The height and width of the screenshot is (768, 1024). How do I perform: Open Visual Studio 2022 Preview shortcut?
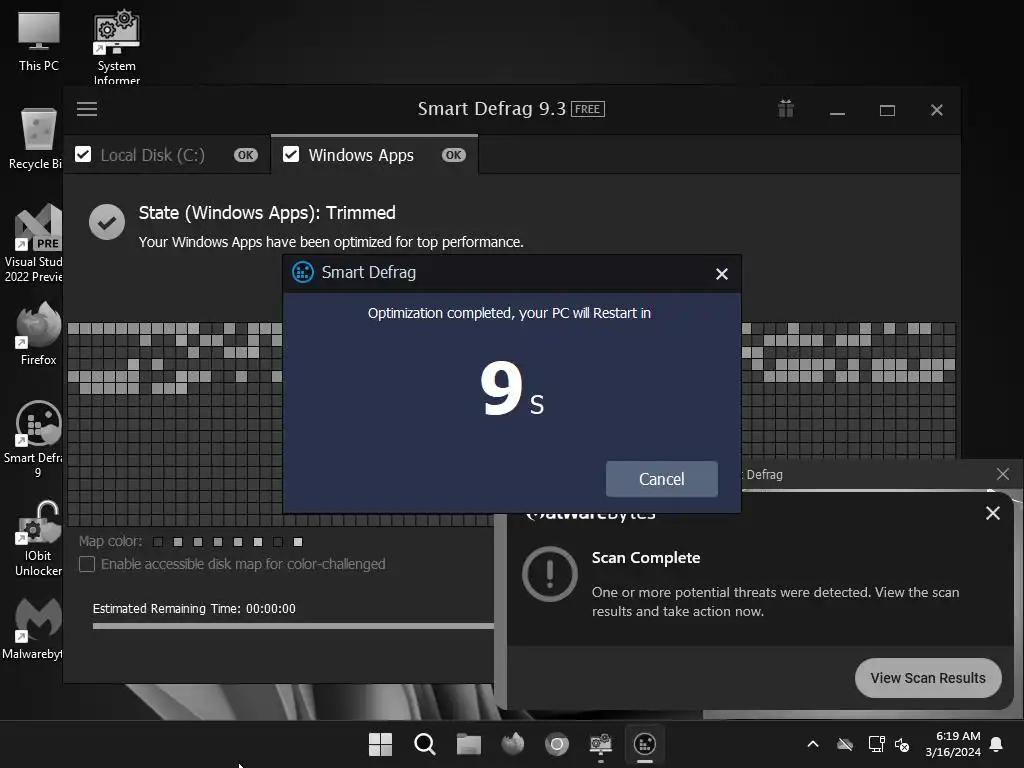tap(34, 243)
